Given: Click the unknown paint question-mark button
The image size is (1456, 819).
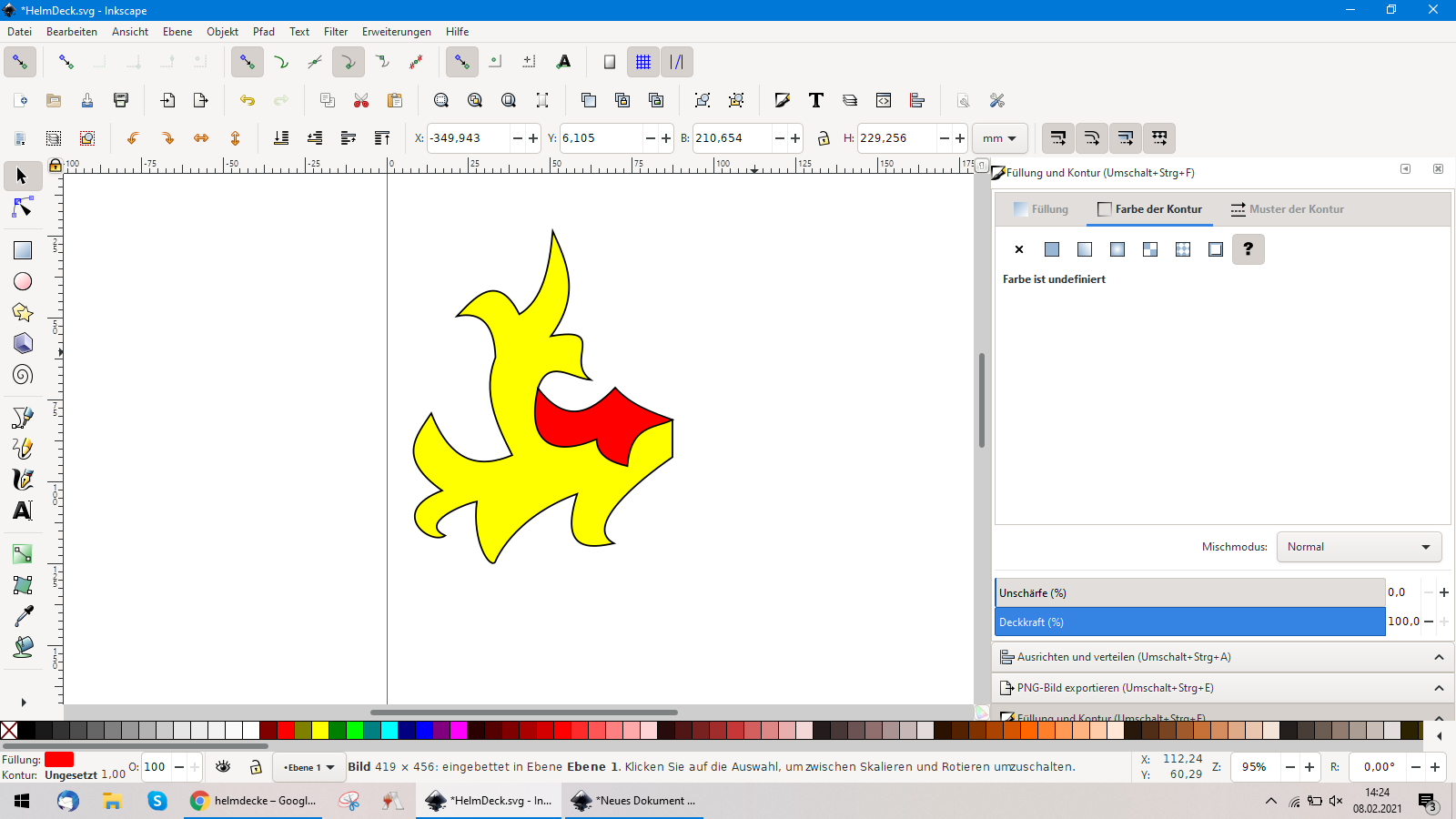Looking at the screenshot, I should point(1248,249).
